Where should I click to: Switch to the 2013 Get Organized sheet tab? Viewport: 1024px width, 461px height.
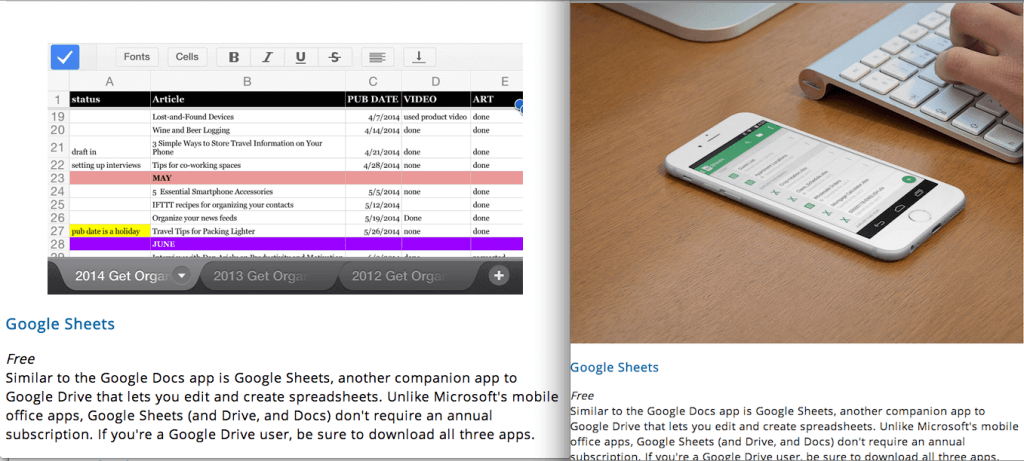[x=268, y=276]
